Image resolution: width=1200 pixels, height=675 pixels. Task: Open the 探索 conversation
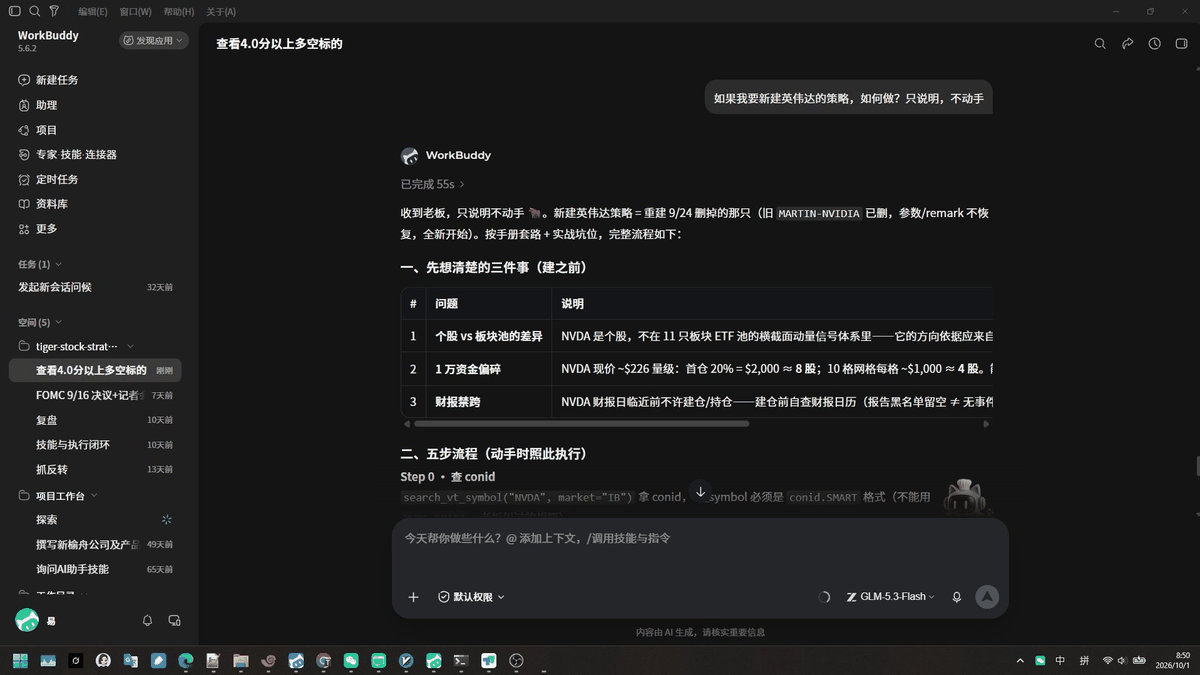[95, 520]
